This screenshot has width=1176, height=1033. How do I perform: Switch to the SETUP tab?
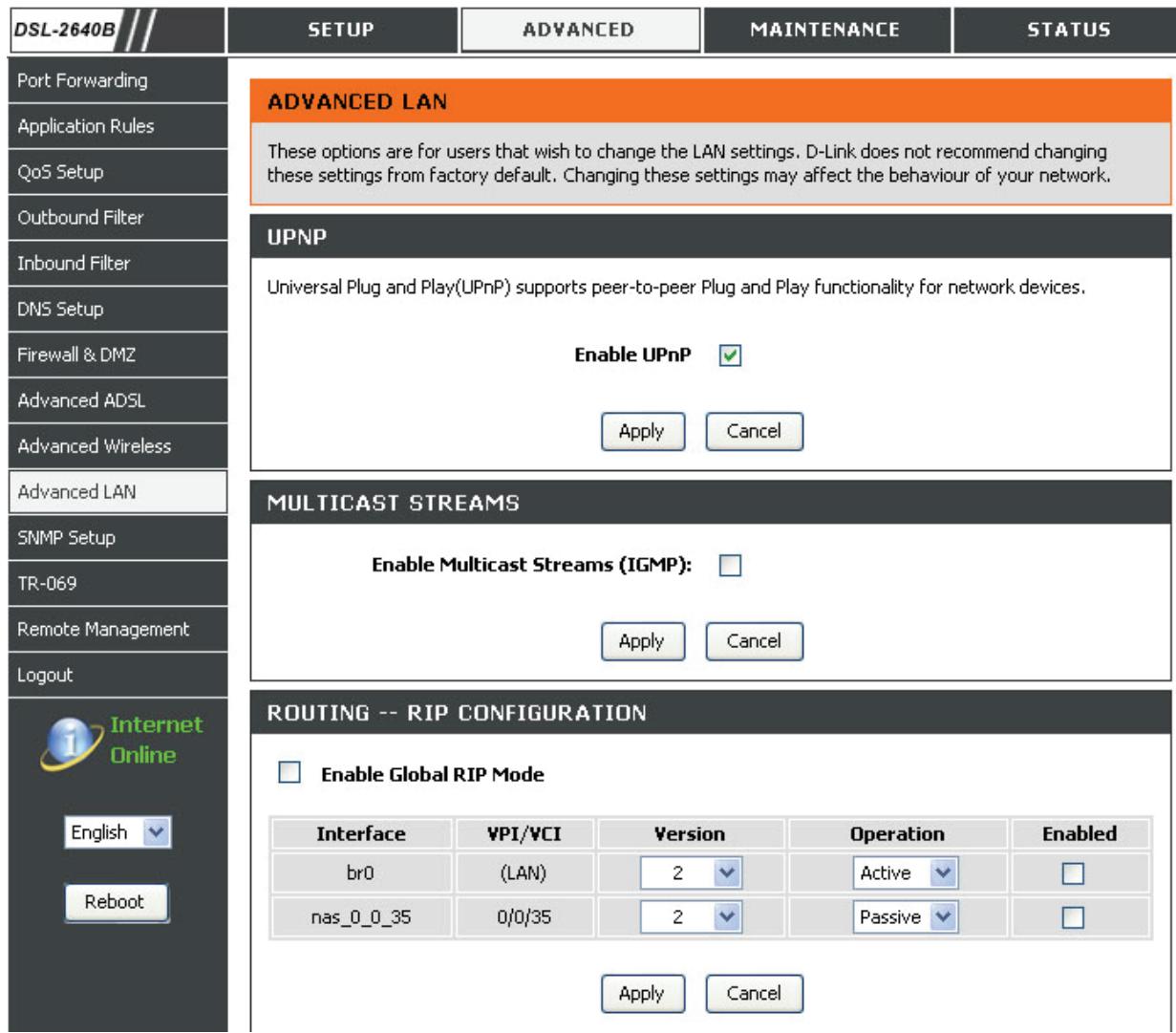[x=341, y=30]
